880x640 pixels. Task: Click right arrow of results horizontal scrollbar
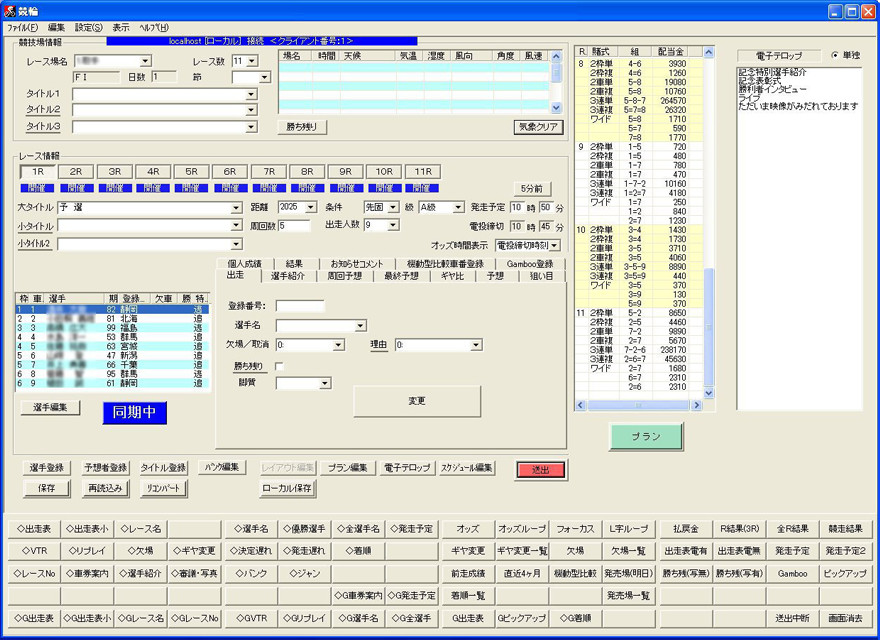tap(696, 405)
